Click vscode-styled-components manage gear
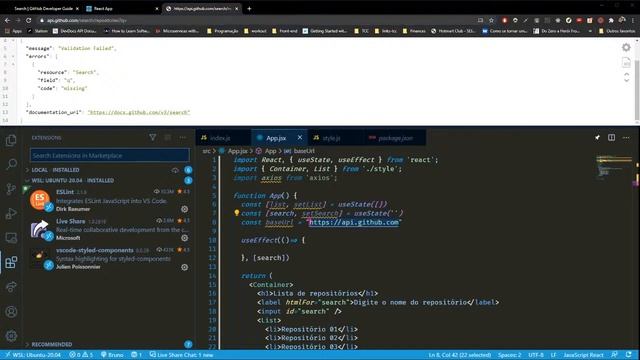This screenshot has width=640, height=360. [184, 267]
